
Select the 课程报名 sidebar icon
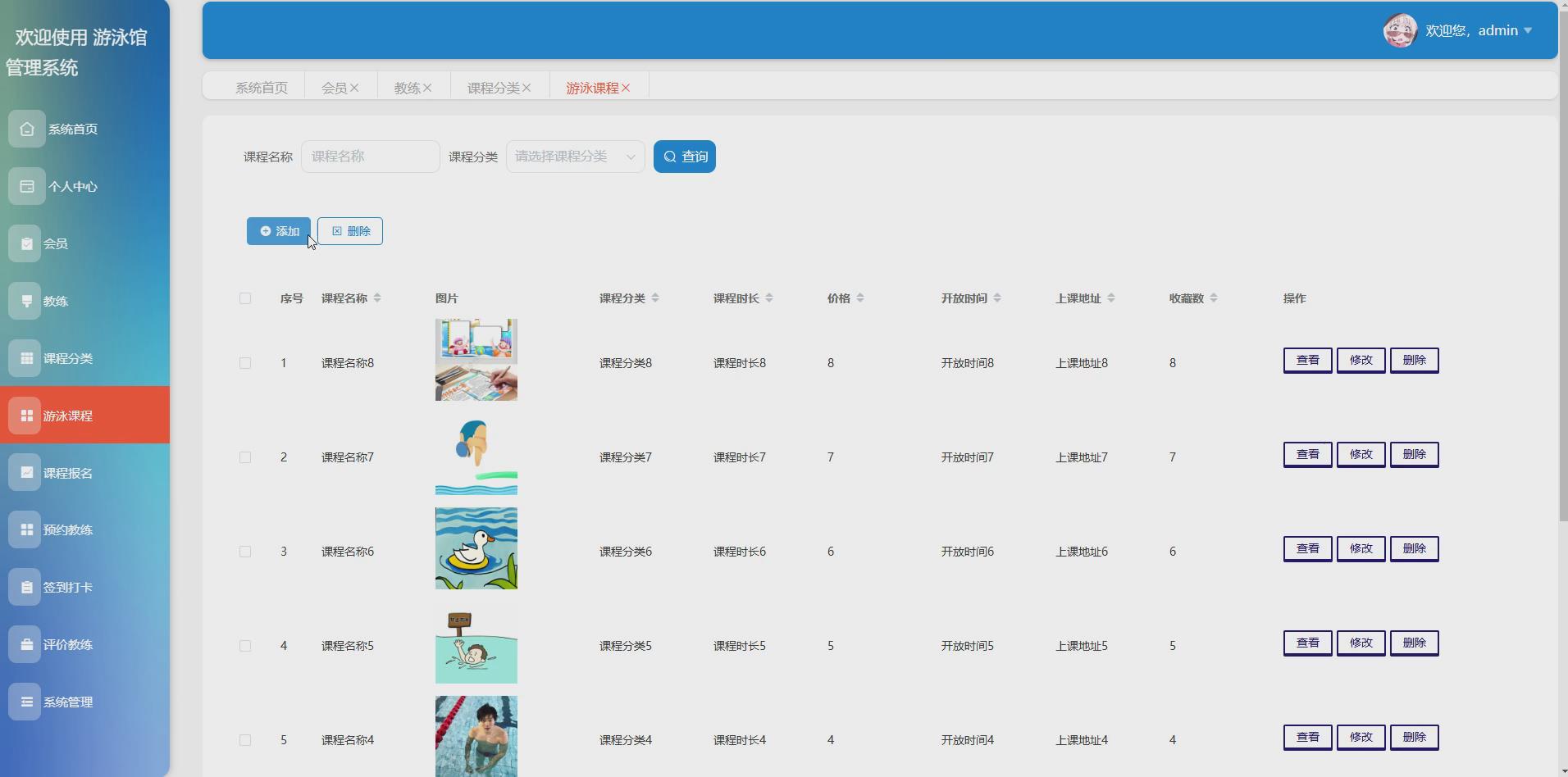(x=25, y=472)
